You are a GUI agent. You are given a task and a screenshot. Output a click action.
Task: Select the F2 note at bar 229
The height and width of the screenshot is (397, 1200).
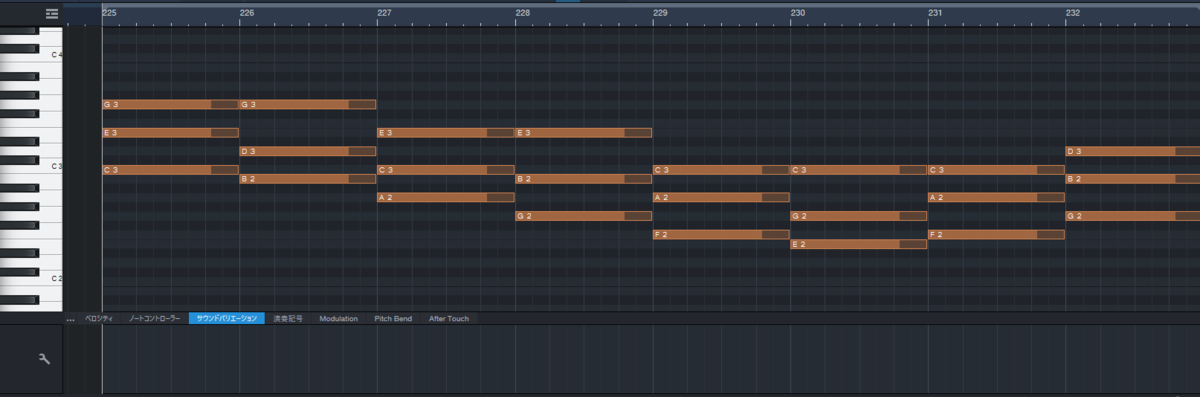[721, 235]
